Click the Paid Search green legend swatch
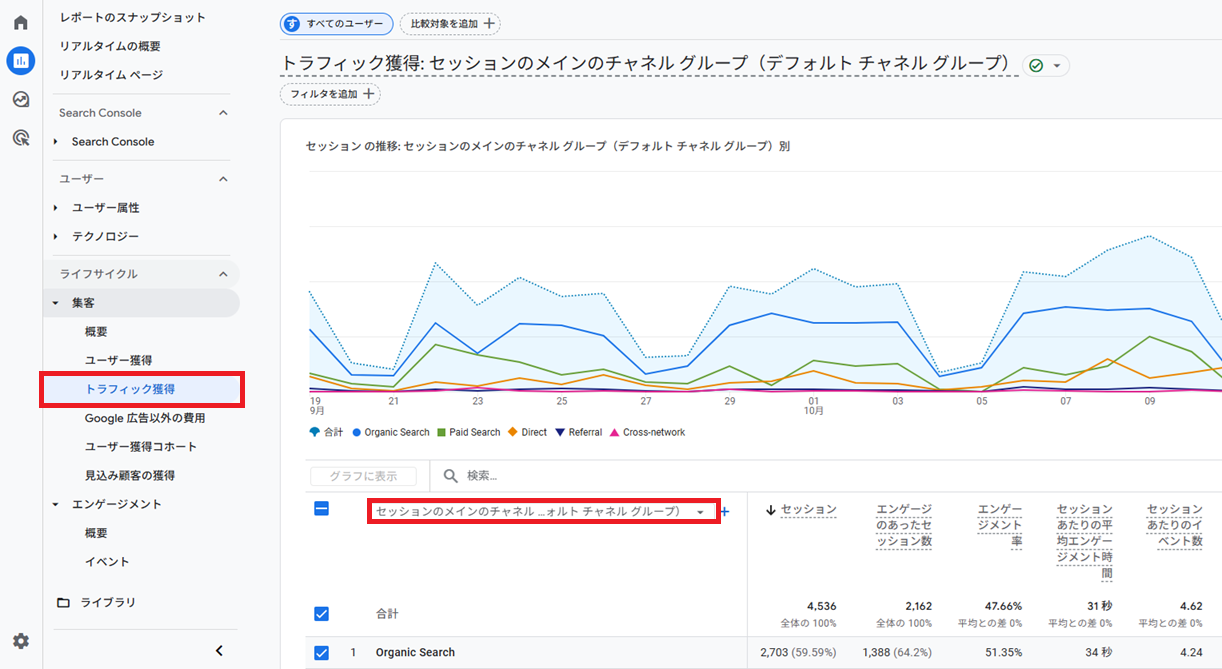 coord(441,433)
